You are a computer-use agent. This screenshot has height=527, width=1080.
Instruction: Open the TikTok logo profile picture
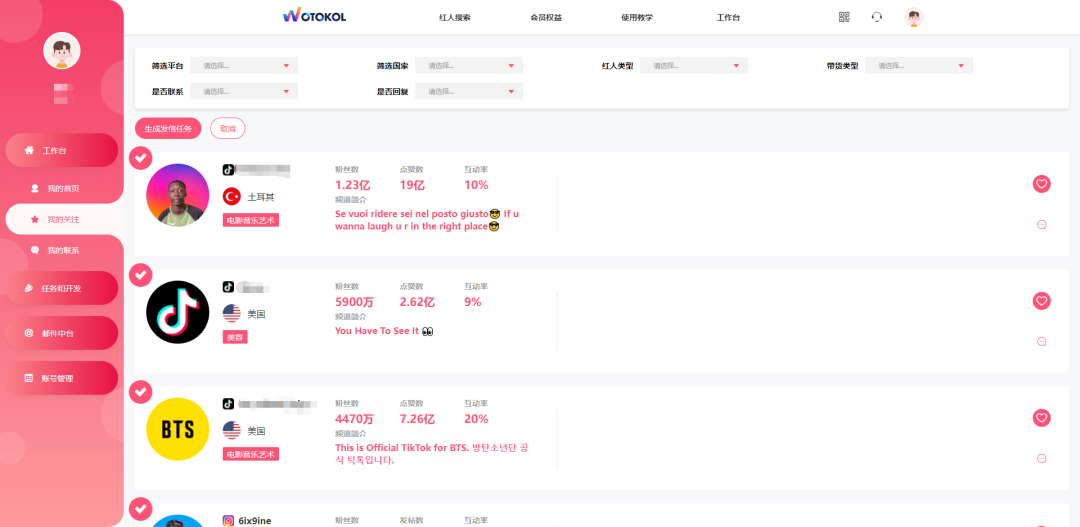tap(178, 312)
